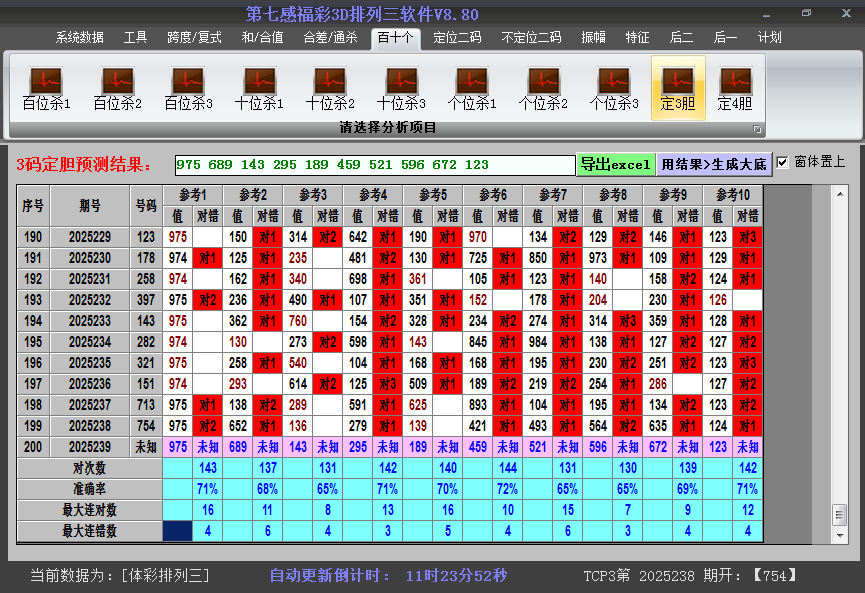The width and height of the screenshot is (865, 593).
Task: Restore the window using the title bar button
Action: (x=806, y=13)
